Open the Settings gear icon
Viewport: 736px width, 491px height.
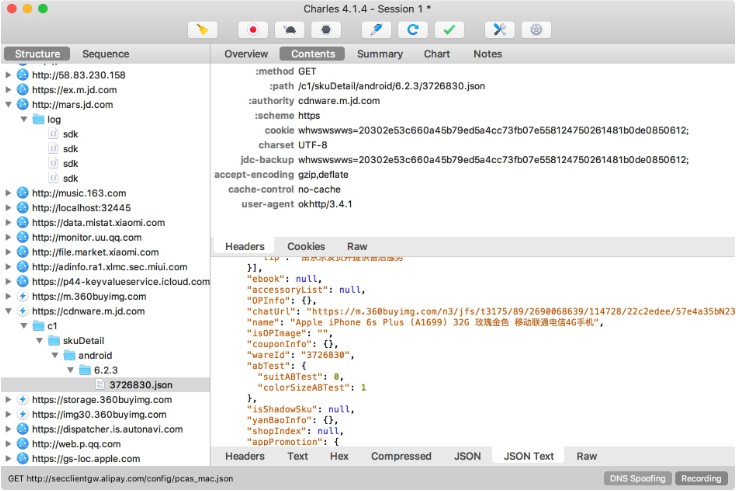point(536,30)
